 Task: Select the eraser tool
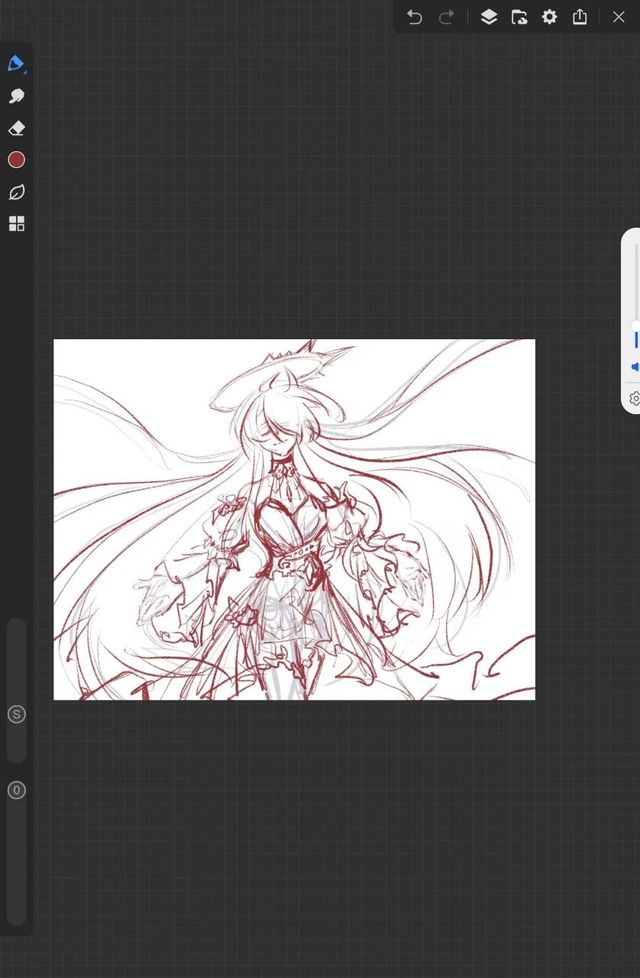tap(16, 128)
